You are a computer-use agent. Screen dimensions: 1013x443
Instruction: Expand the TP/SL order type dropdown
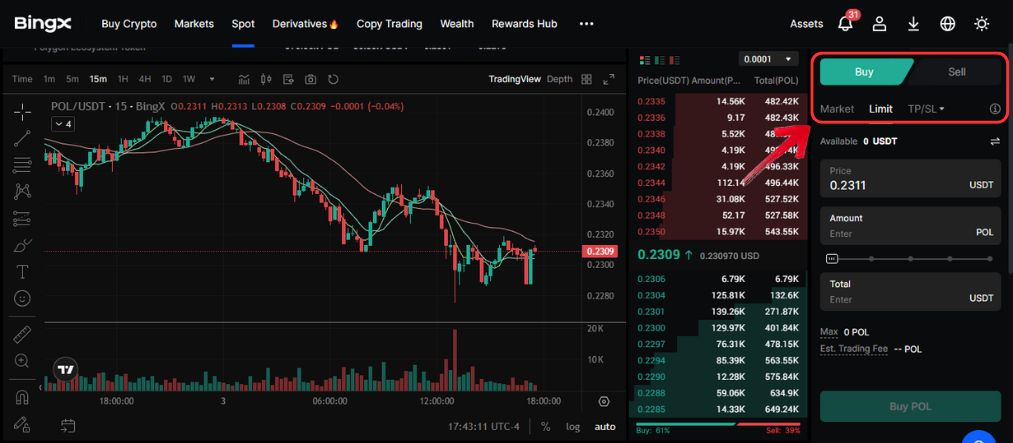pyautogui.click(x=926, y=109)
